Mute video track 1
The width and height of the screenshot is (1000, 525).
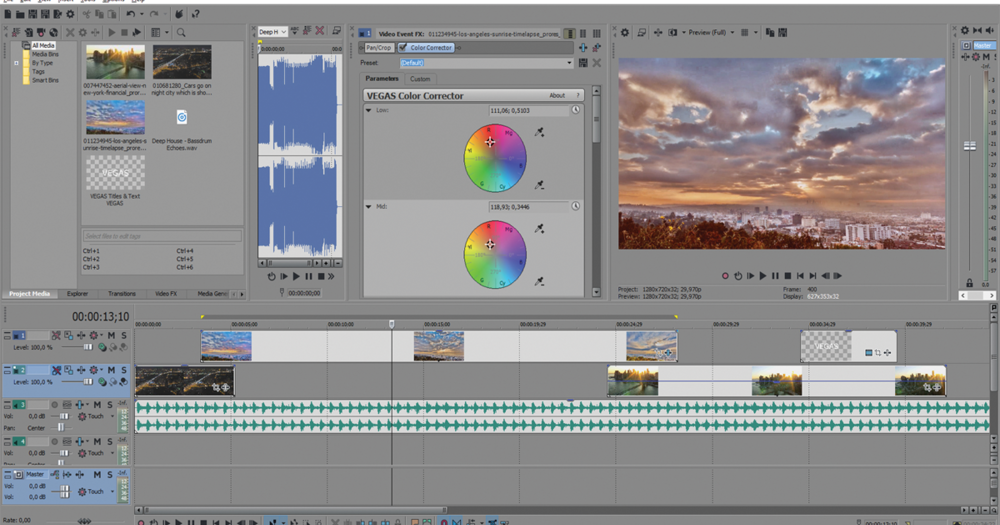point(111,335)
